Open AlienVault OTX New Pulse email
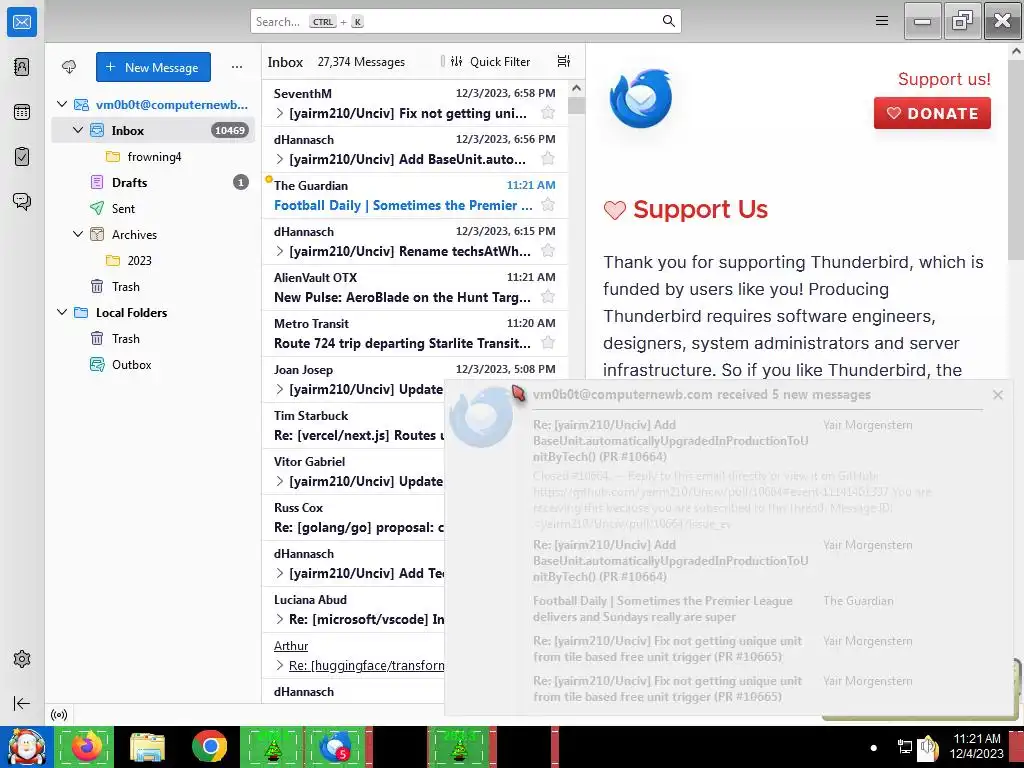Image resolution: width=1024 pixels, height=768 pixels. point(415,287)
